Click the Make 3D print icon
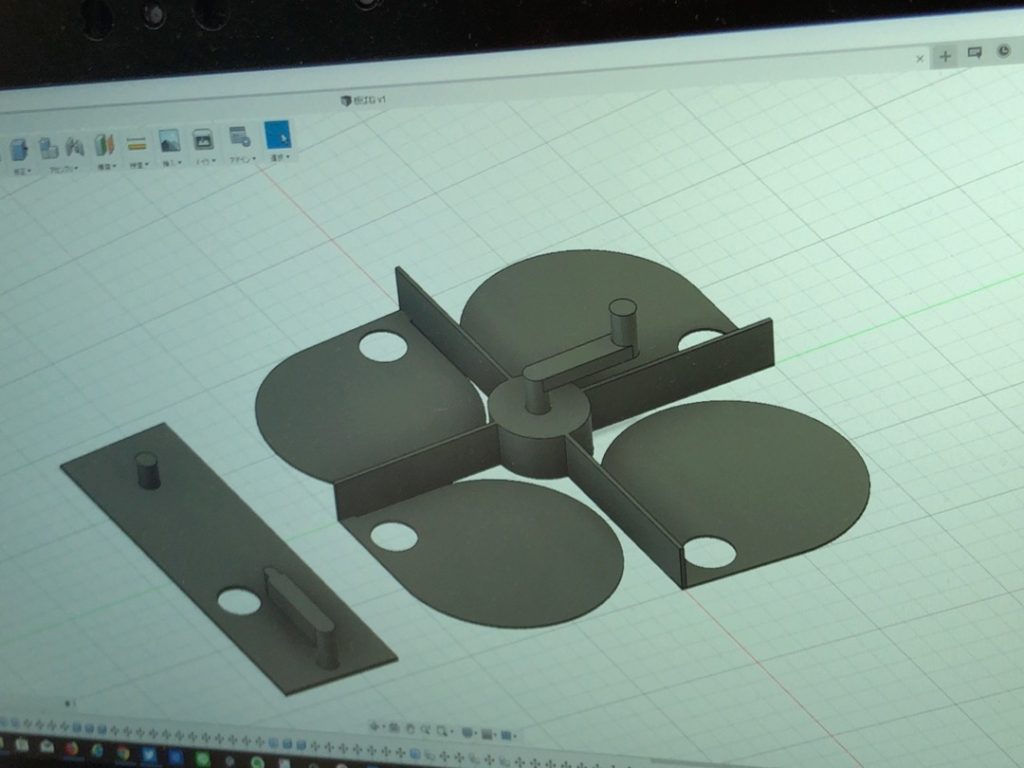The height and width of the screenshot is (768, 1024). click(x=203, y=139)
